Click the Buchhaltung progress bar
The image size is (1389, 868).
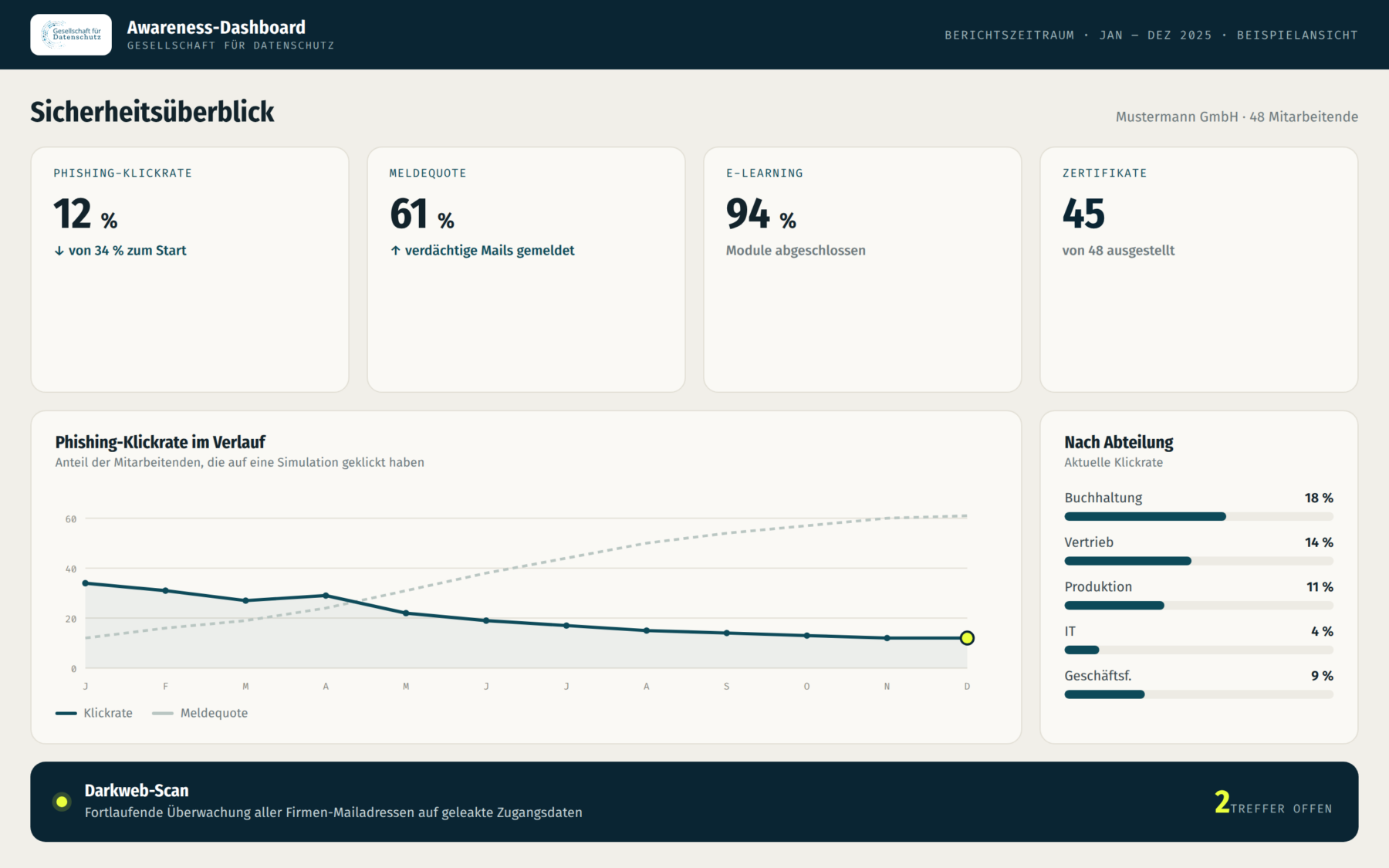1198,517
